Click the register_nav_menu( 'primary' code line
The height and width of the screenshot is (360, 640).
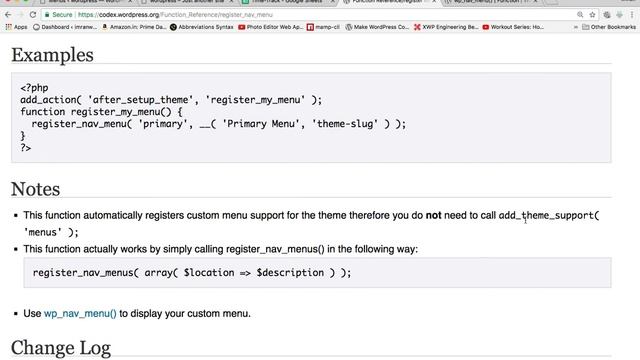click(219, 124)
